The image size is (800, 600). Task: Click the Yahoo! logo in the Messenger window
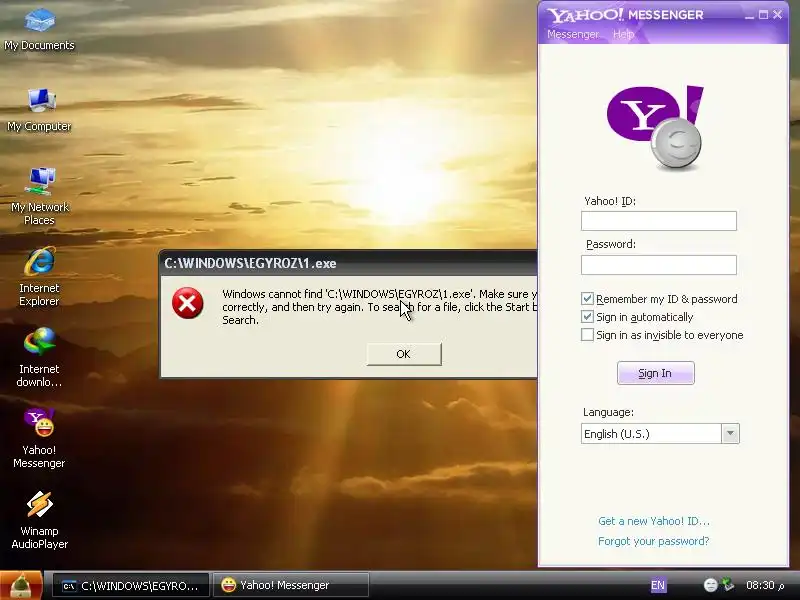(x=655, y=128)
